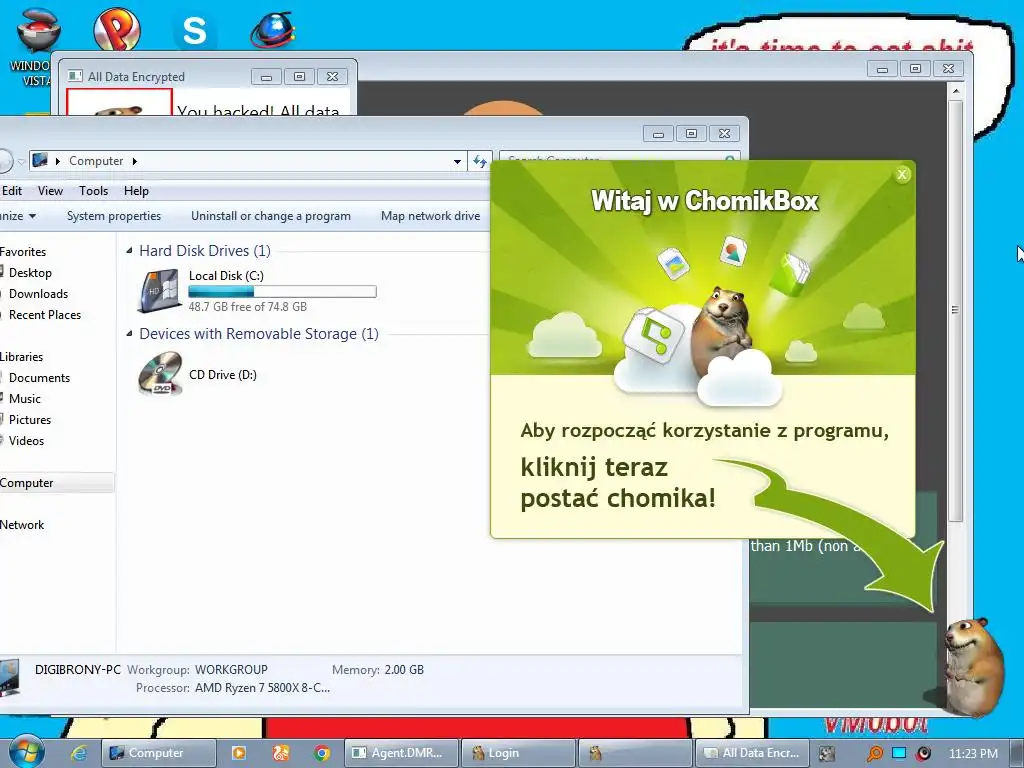
Task: Click "Memory: 2.00 GB" in details pane
Action: (377, 670)
